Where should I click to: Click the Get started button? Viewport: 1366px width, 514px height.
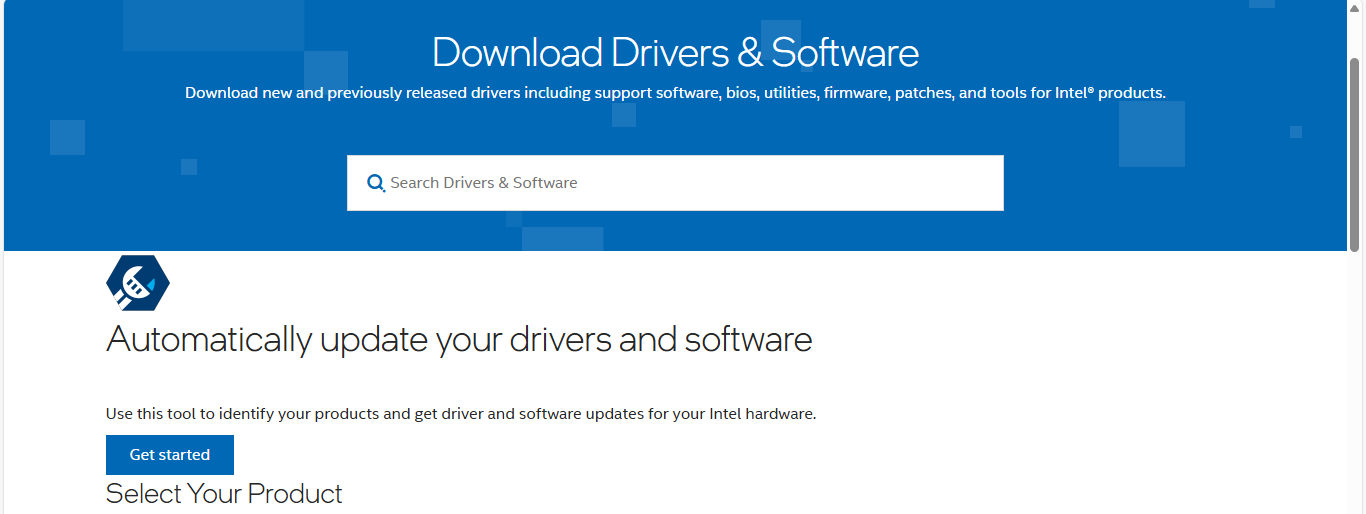pos(170,455)
